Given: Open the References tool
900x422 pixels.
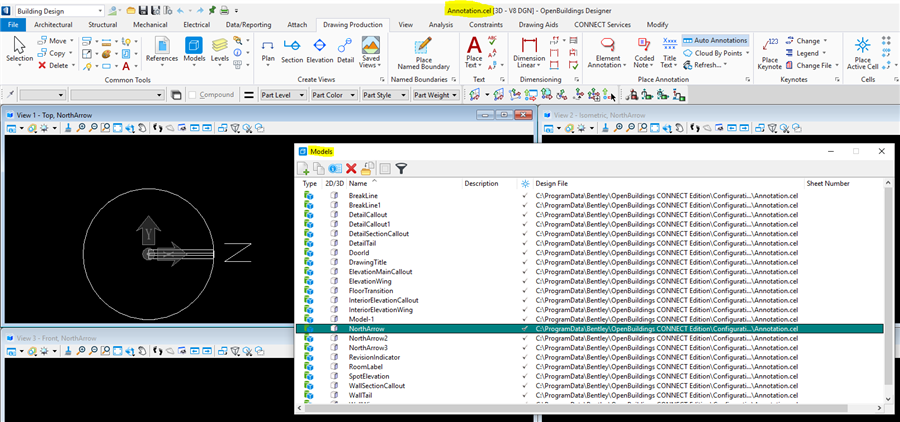Looking at the screenshot, I should click(x=162, y=51).
